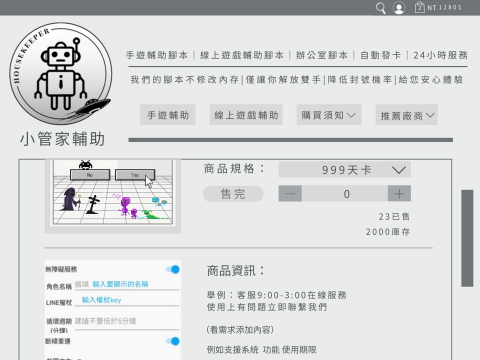This screenshot has height=360, width=480.
Task: Open the 線上遊戲輔助腳本 top link
Action: tap(242, 55)
